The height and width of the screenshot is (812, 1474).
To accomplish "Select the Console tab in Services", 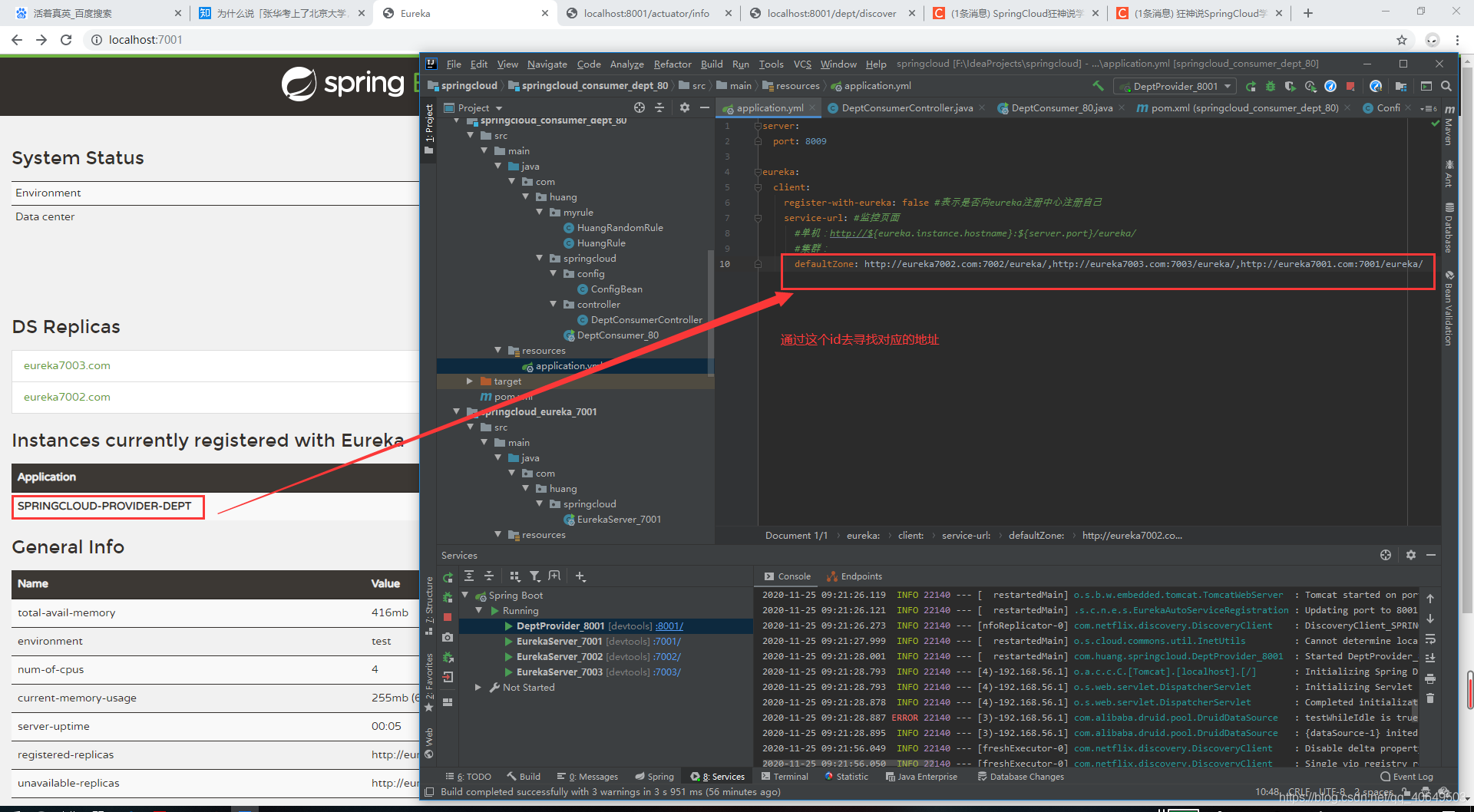I will 788,576.
